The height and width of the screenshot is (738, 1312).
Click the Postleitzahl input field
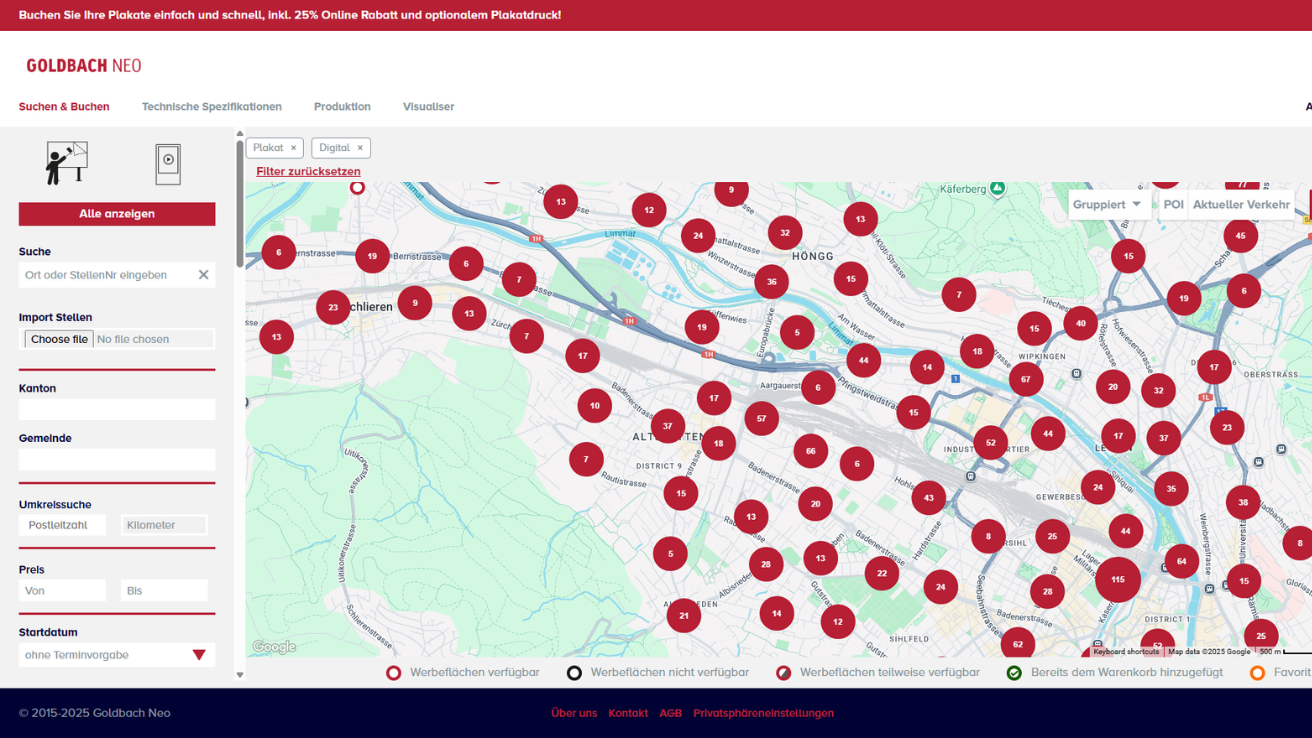(63, 525)
